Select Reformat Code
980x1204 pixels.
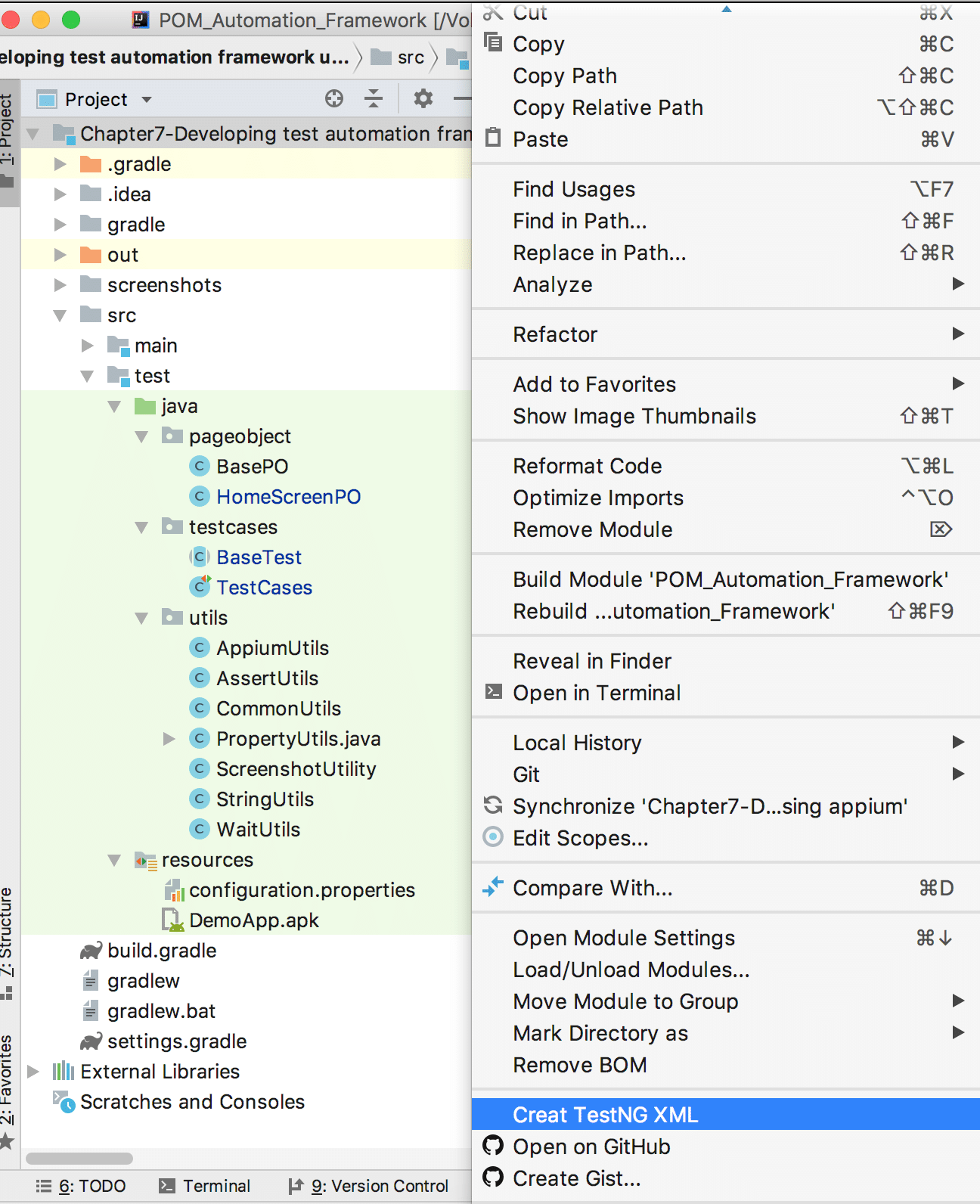[726, 466]
